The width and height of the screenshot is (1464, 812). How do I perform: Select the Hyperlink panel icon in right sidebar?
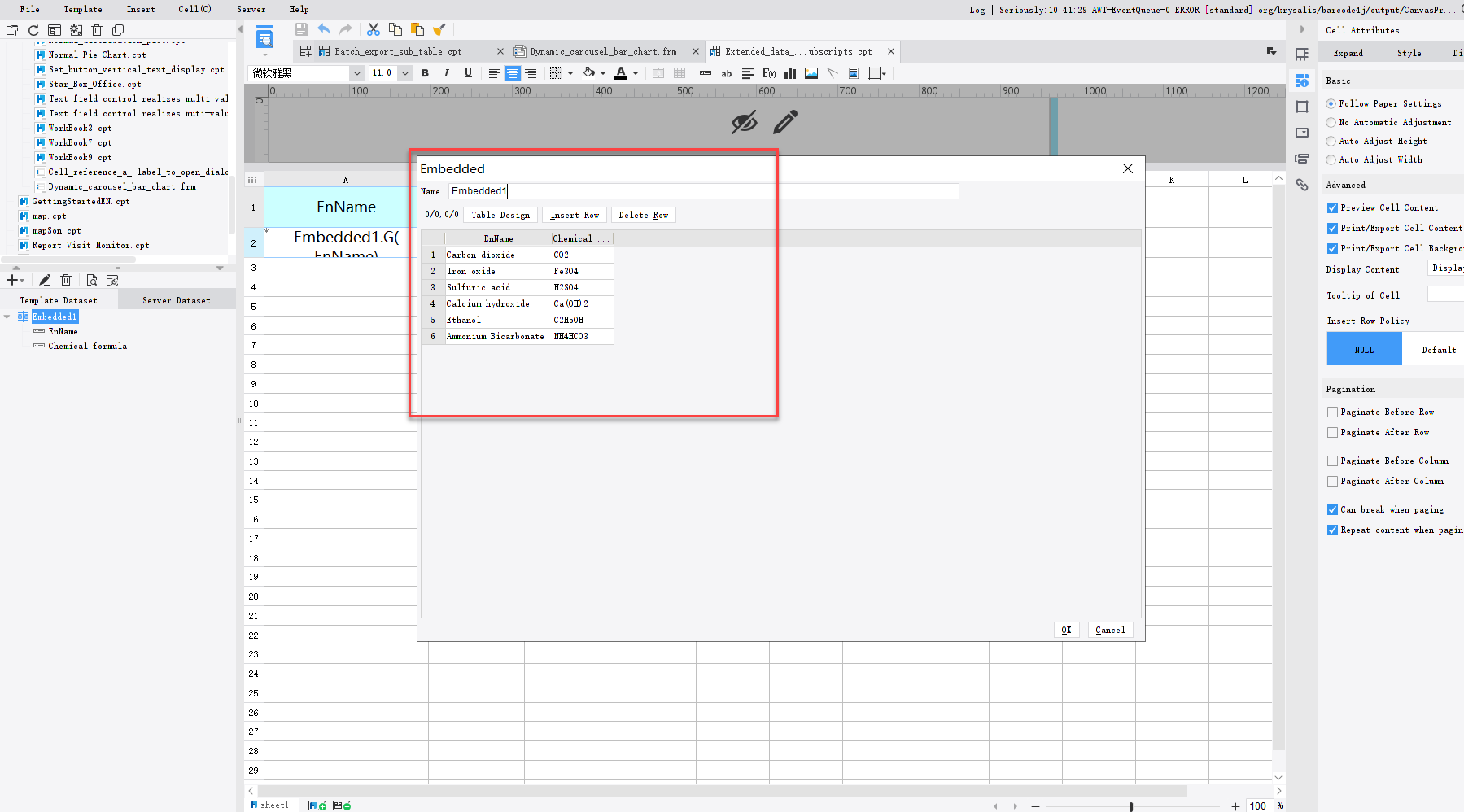(1302, 185)
